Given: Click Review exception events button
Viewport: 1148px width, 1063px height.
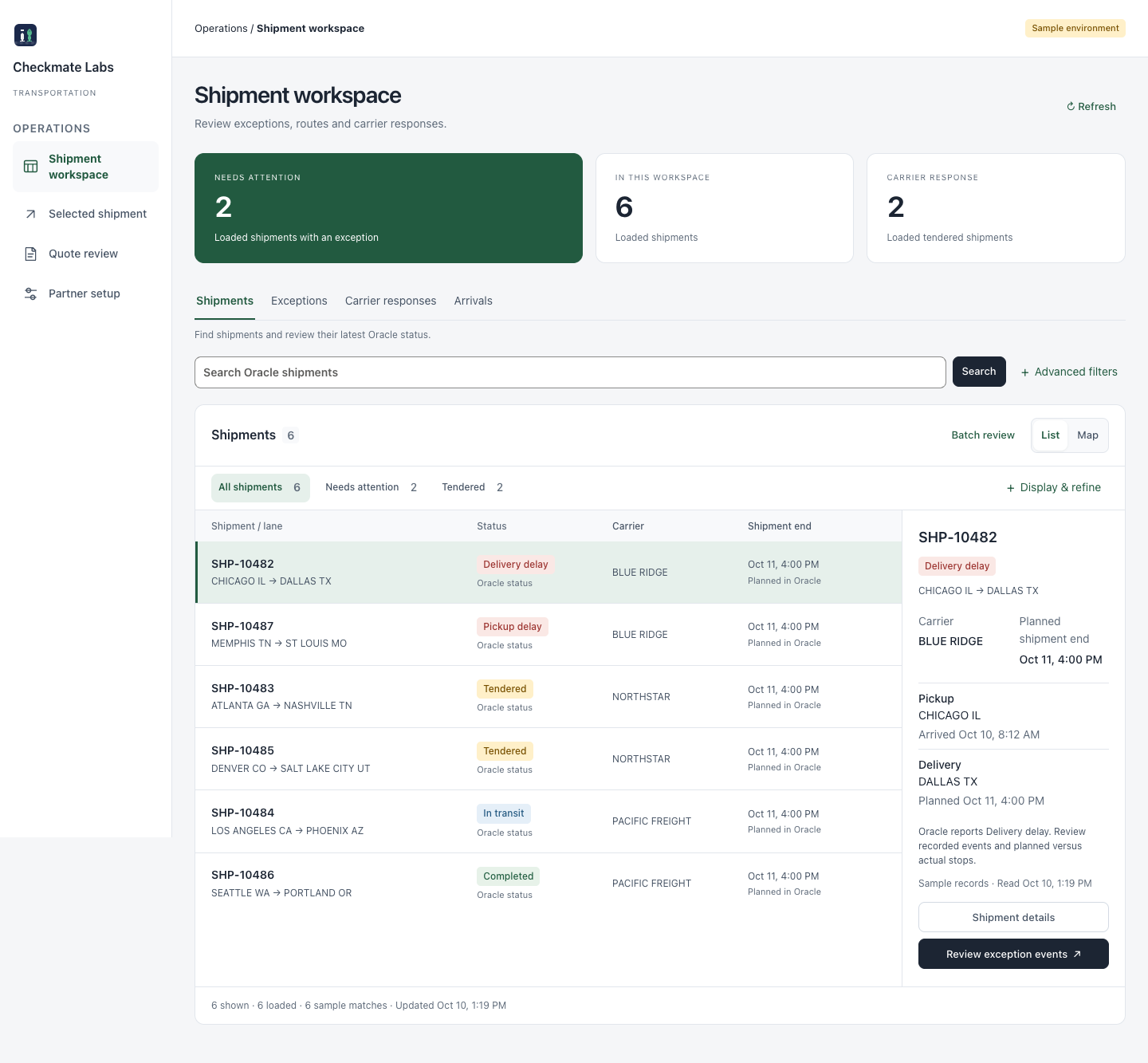Looking at the screenshot, I should pyautogui.click(x=1013, y=954).
